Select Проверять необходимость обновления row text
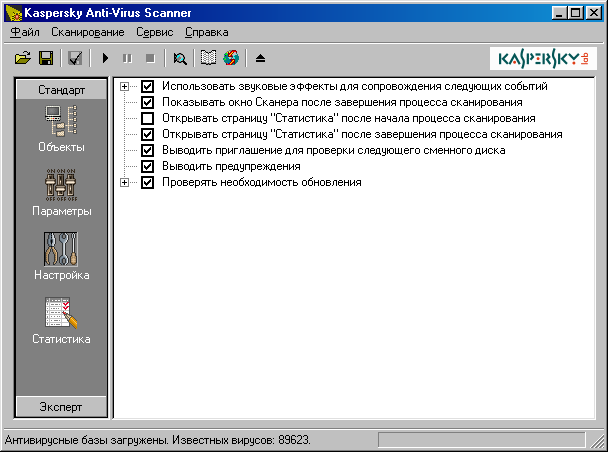Viewport: 608px width, 452px height. (262, 182)
